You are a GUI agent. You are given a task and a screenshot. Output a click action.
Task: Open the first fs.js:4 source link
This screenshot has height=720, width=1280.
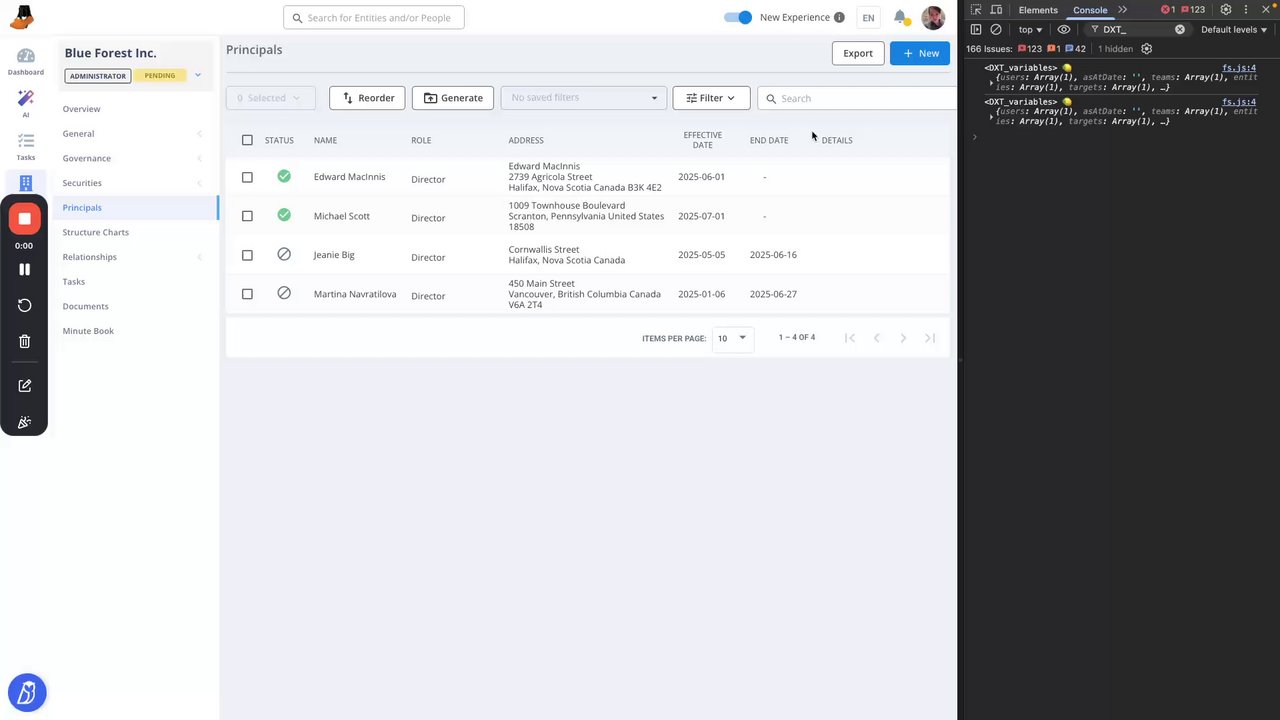[1239, 68]
